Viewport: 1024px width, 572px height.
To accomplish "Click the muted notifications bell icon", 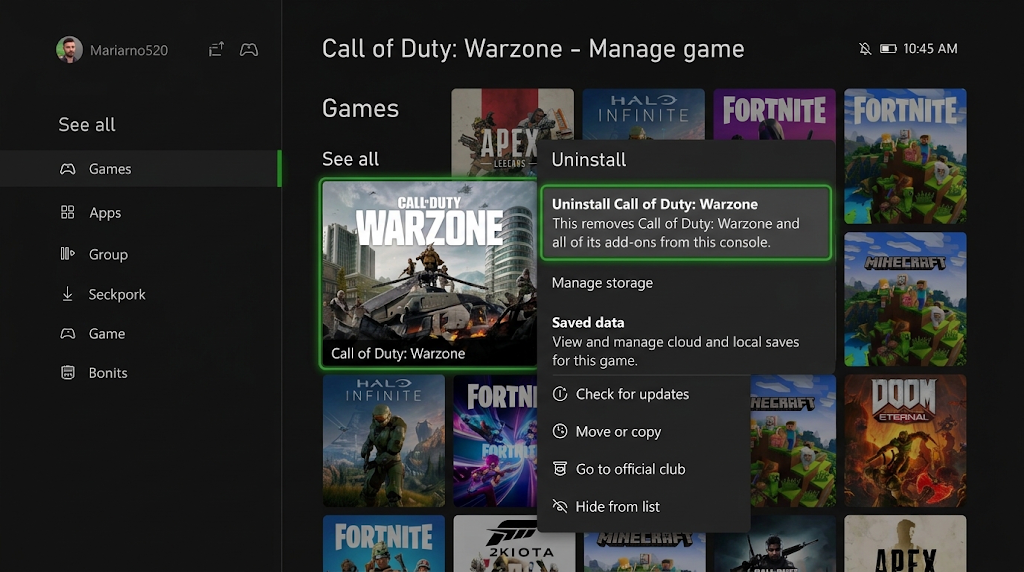I will [x=865, y=48].
